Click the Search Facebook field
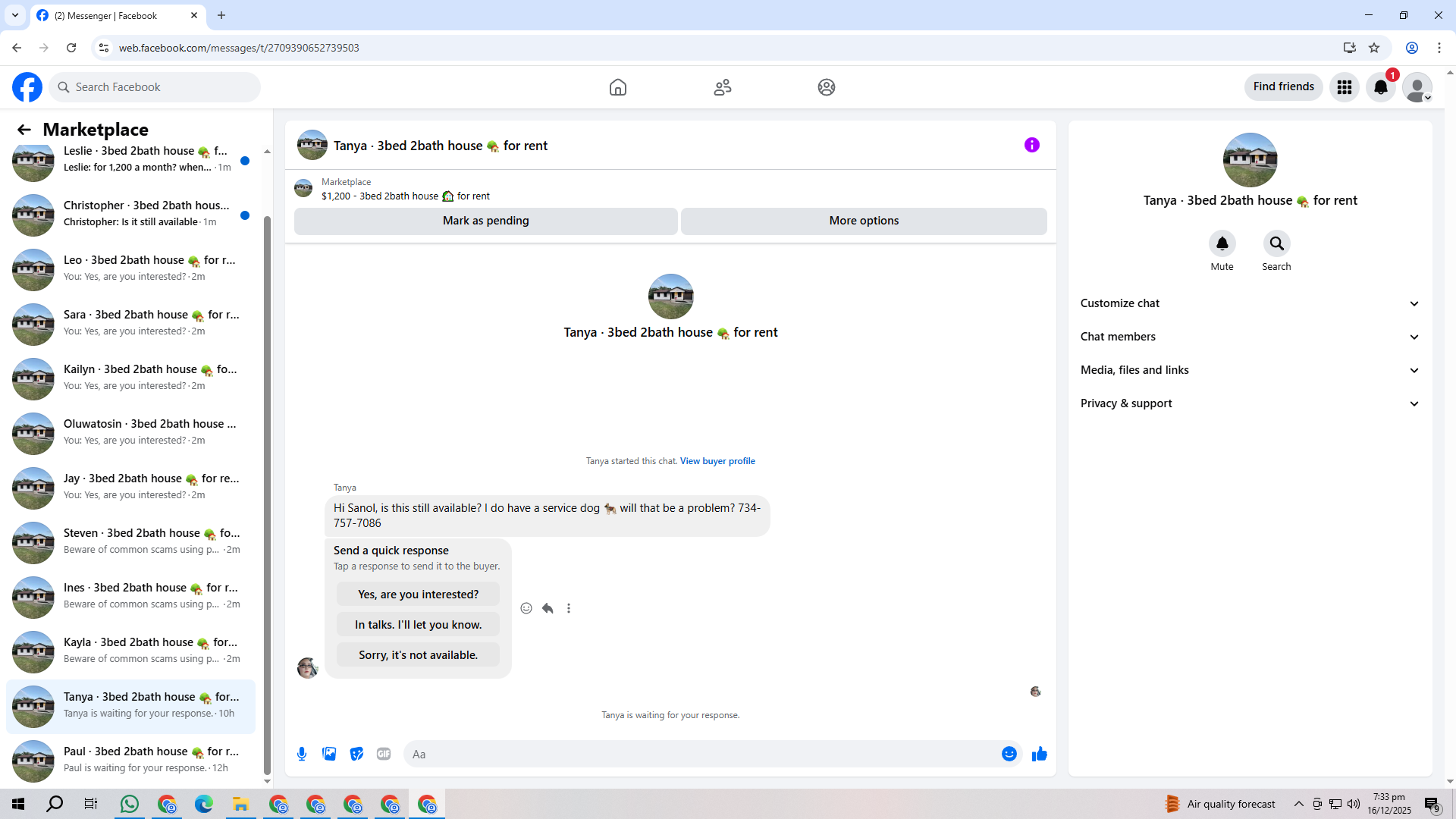Image resolution: width=1456 pixels, height=819 pixels. coord(155,87)
